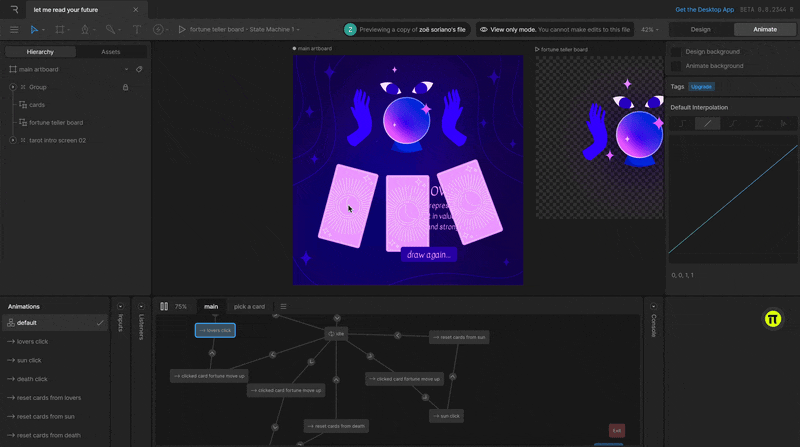The height and width of the screenshot is (447, 800).
Task: Choose the Artboard tool
Action: [x=60, y=30]
